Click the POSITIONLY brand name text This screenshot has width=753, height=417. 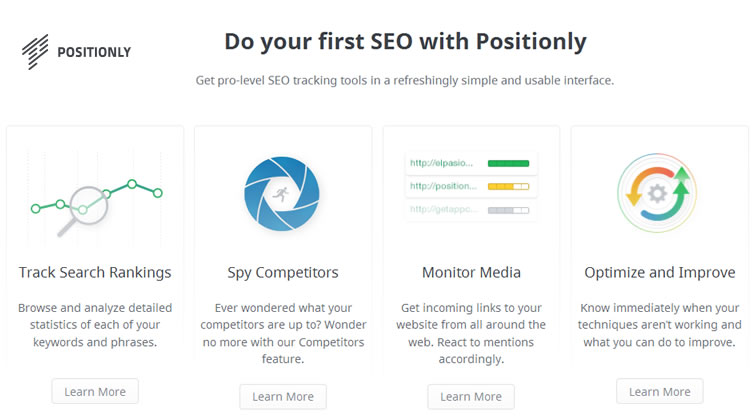[94, 52]
